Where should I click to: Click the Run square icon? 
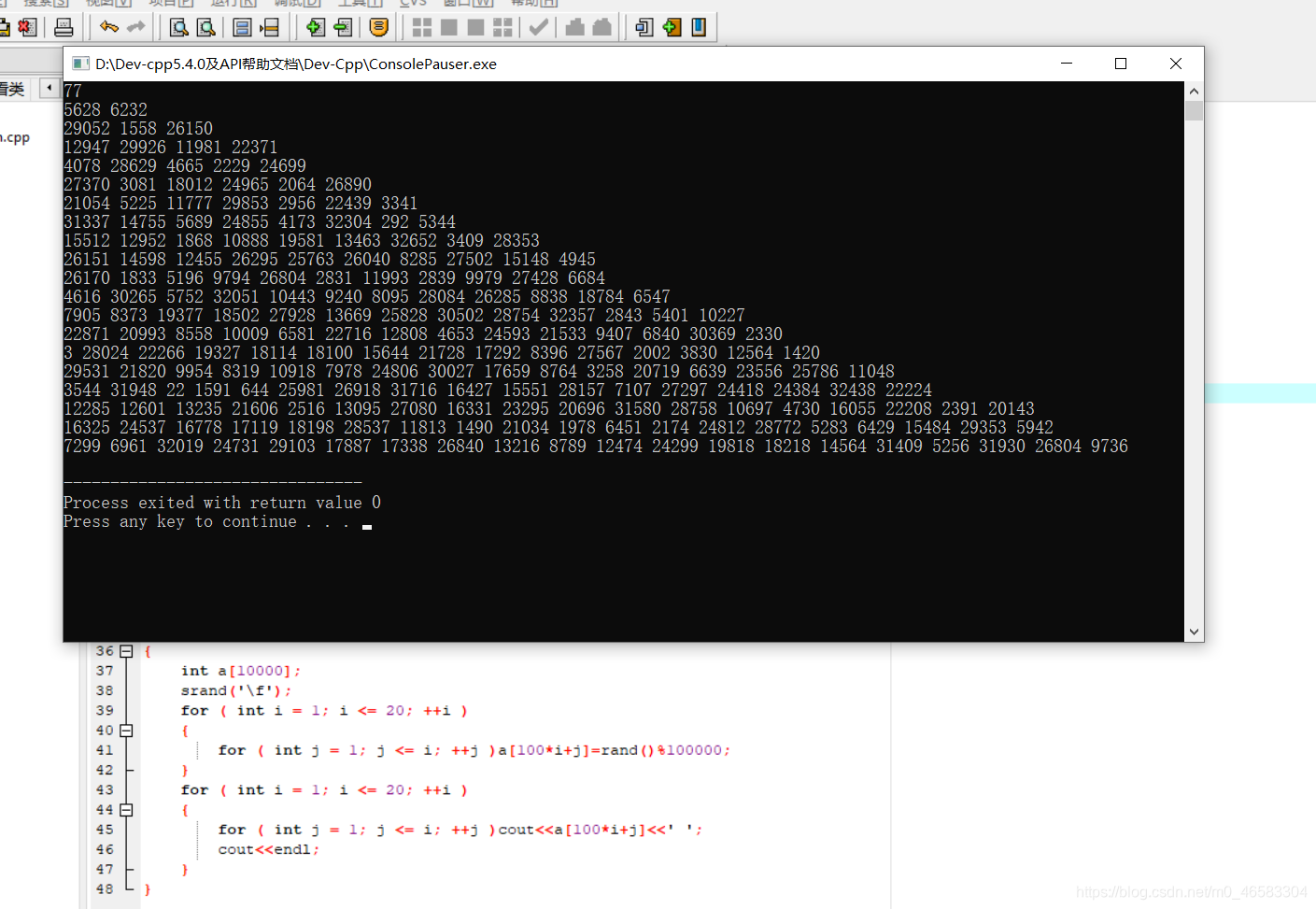[449, 27]
